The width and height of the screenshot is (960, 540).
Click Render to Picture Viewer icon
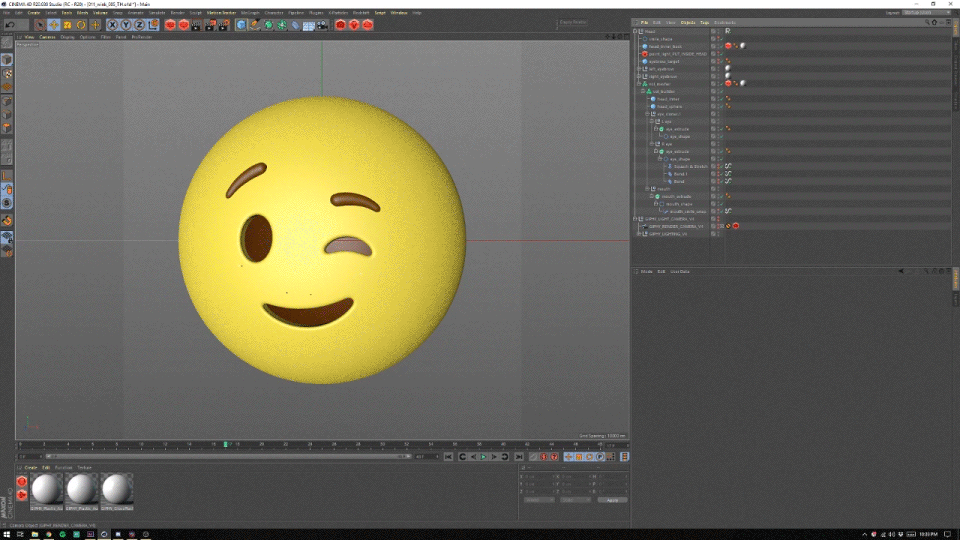pyautogui.click(x=210, y=25)
